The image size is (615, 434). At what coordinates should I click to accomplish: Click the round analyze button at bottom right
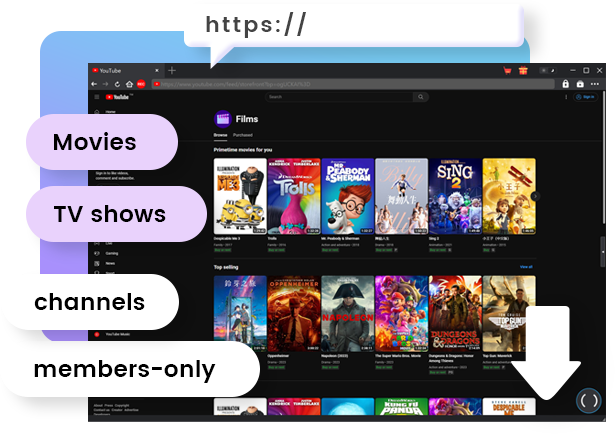[589, 401]
